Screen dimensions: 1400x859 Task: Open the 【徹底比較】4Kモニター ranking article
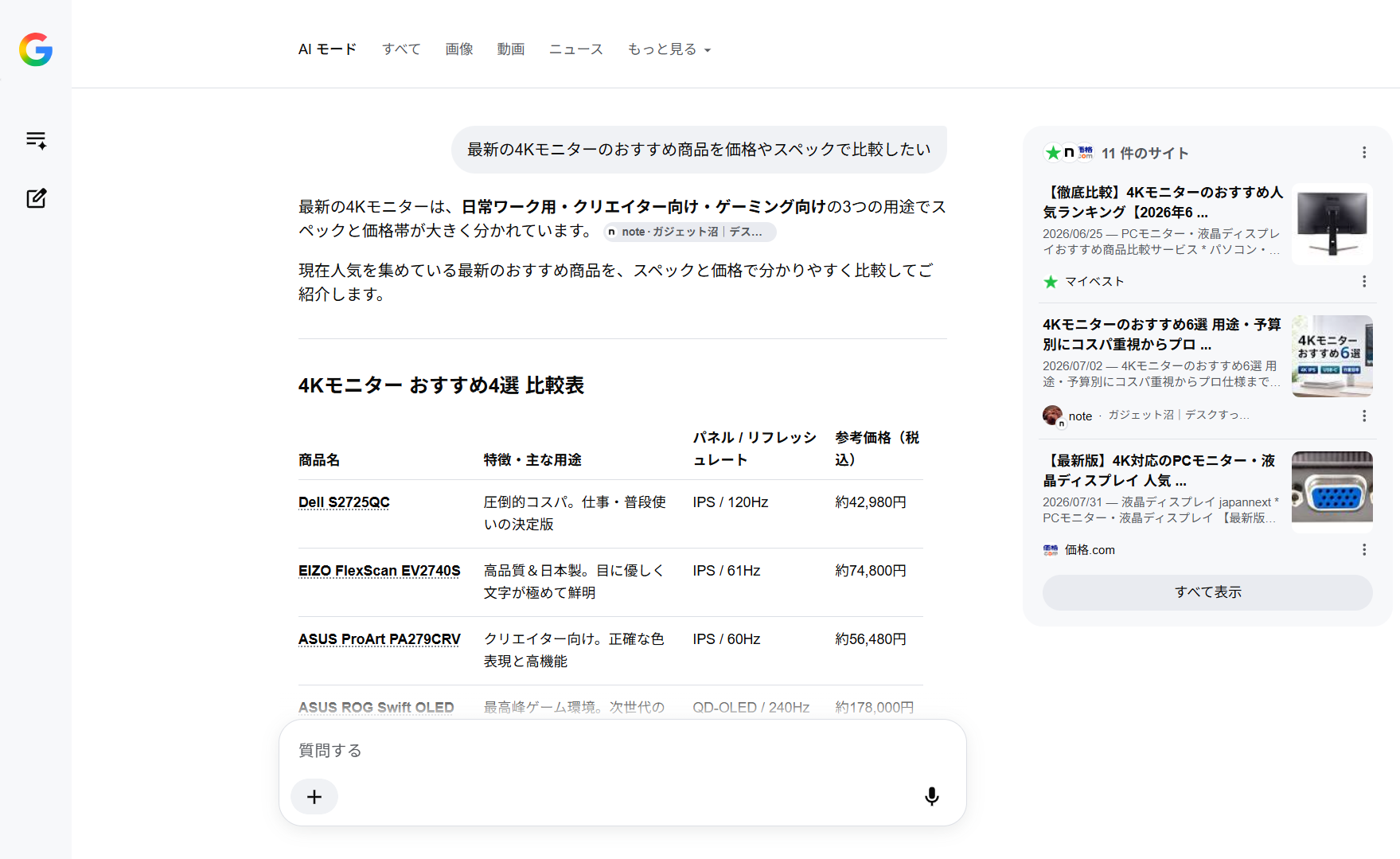[1163, 202]
